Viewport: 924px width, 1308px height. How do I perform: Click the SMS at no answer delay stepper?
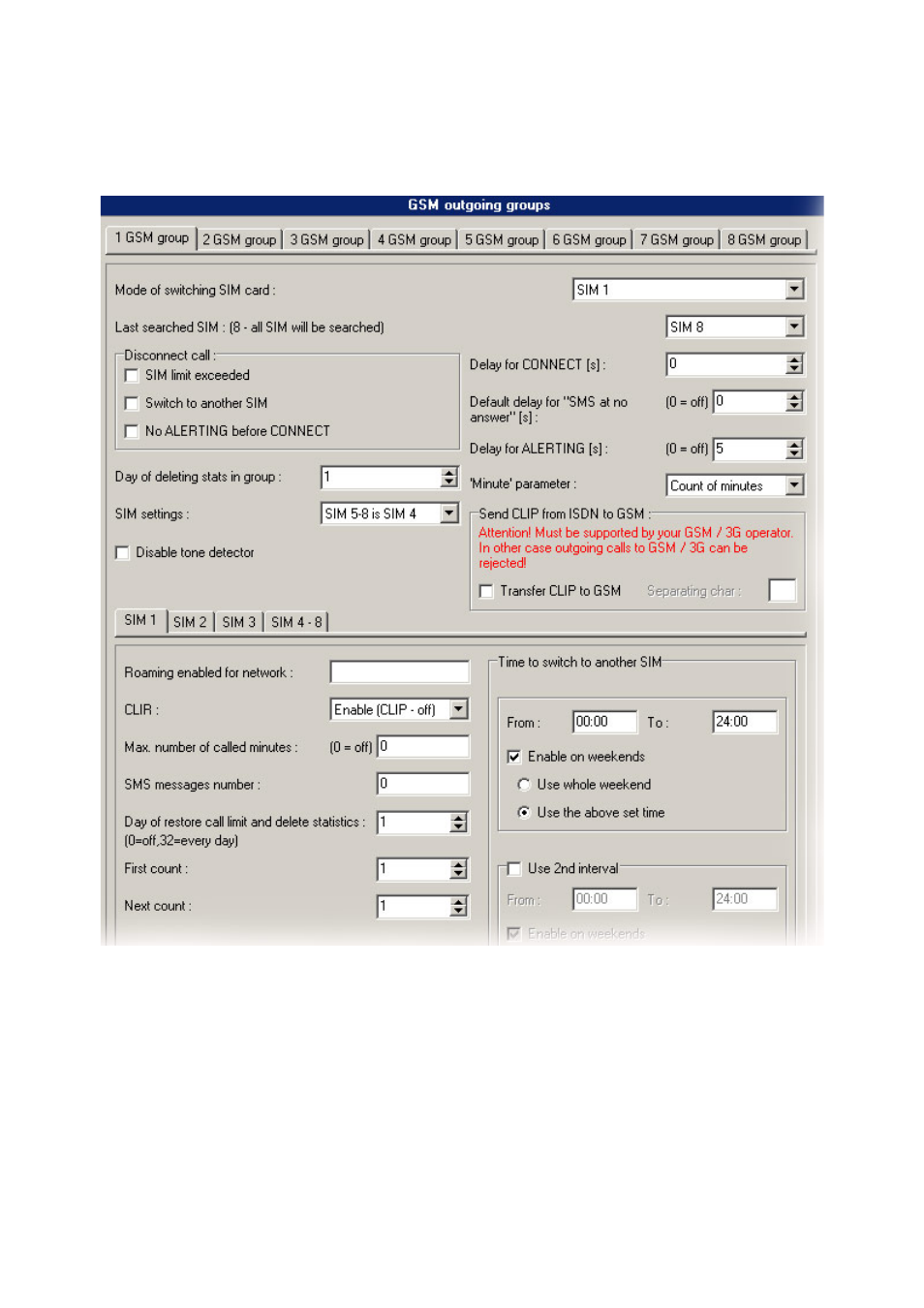pos(794,401)
